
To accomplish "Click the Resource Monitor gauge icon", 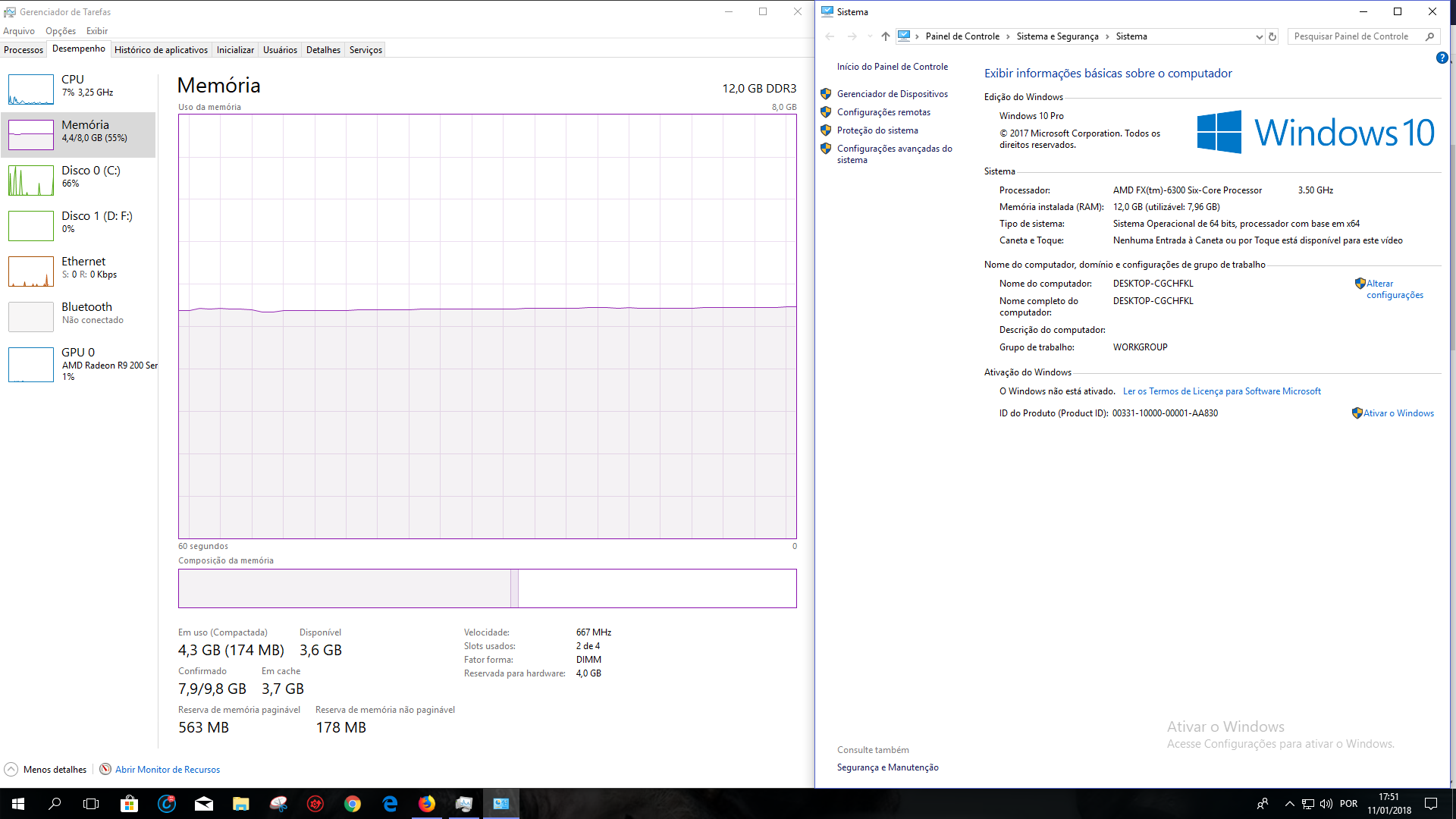I will 105,769.
